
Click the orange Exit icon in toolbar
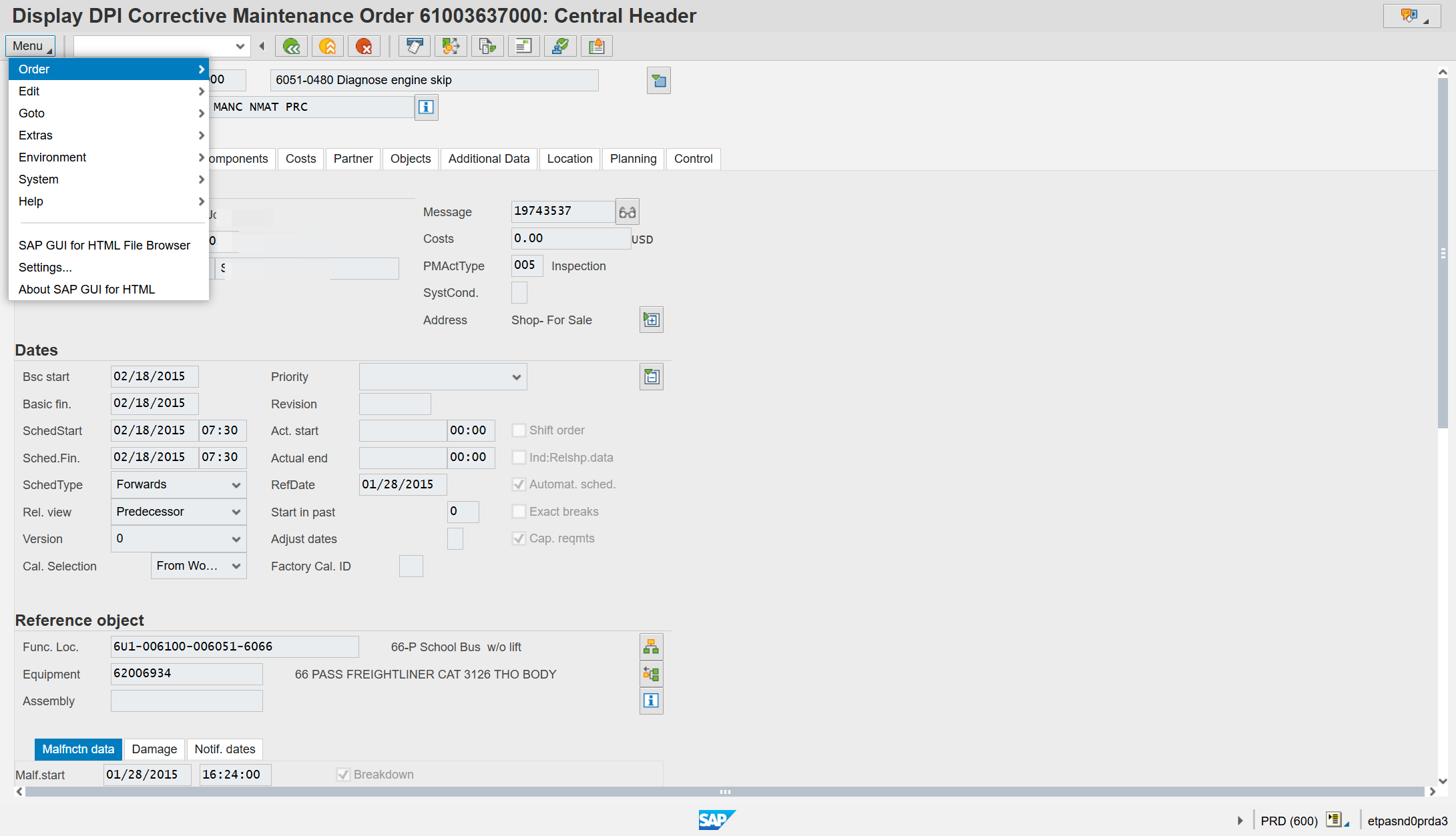[327, 46]
